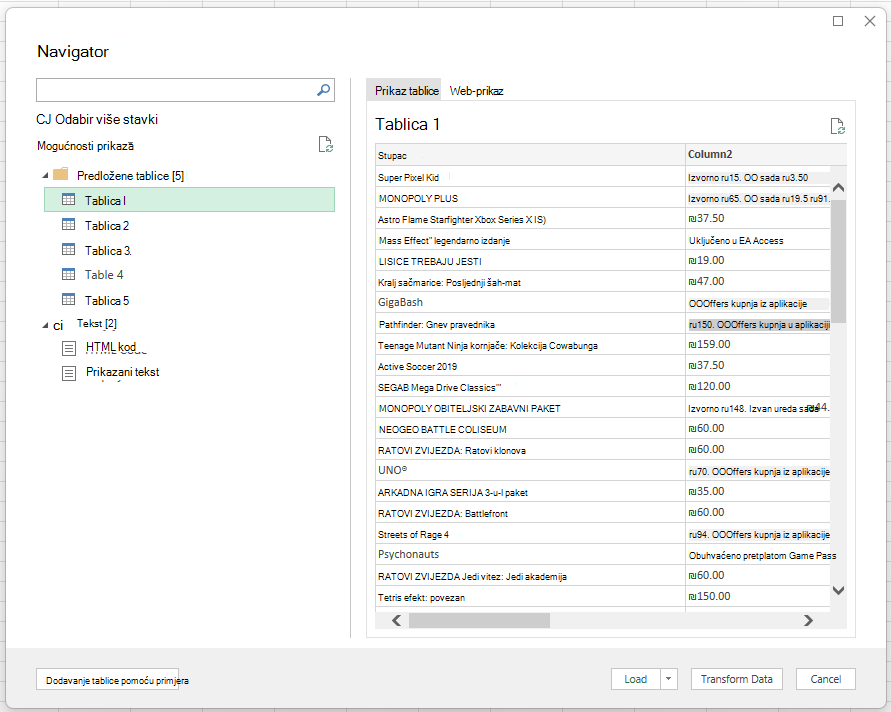Click table icon of Tablica 2
Viewport: 891px width, 712px height.
coord(68,224)
